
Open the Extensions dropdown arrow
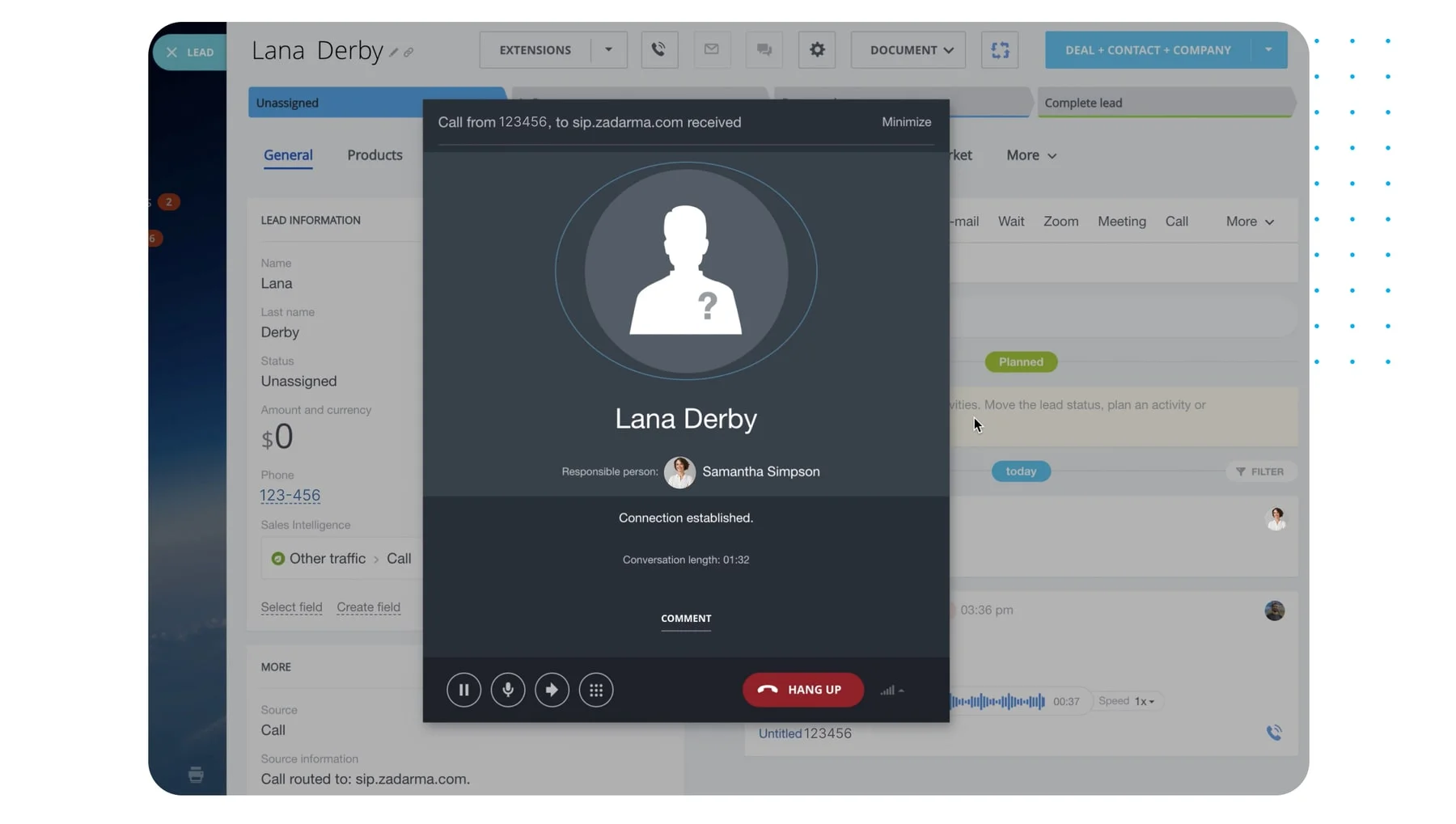[608, 50]
